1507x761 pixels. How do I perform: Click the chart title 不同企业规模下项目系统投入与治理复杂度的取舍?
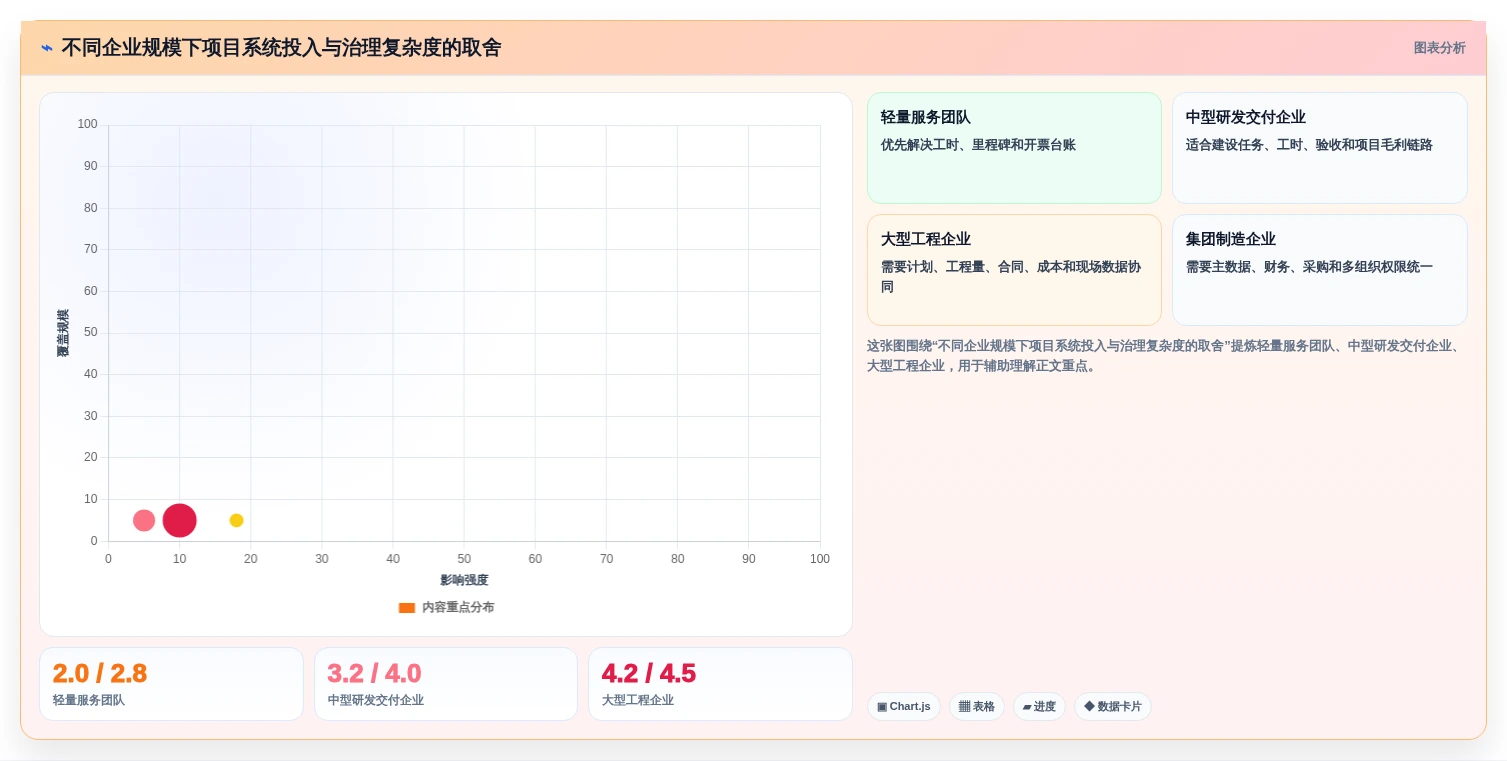tap(281, 47)
